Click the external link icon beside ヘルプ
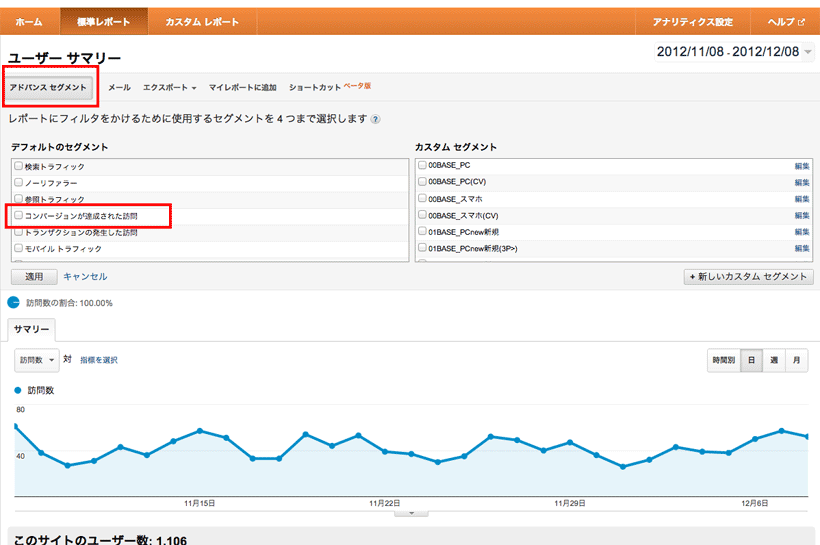The height and width of the screenshot is (545, 820). coord(802,21)
